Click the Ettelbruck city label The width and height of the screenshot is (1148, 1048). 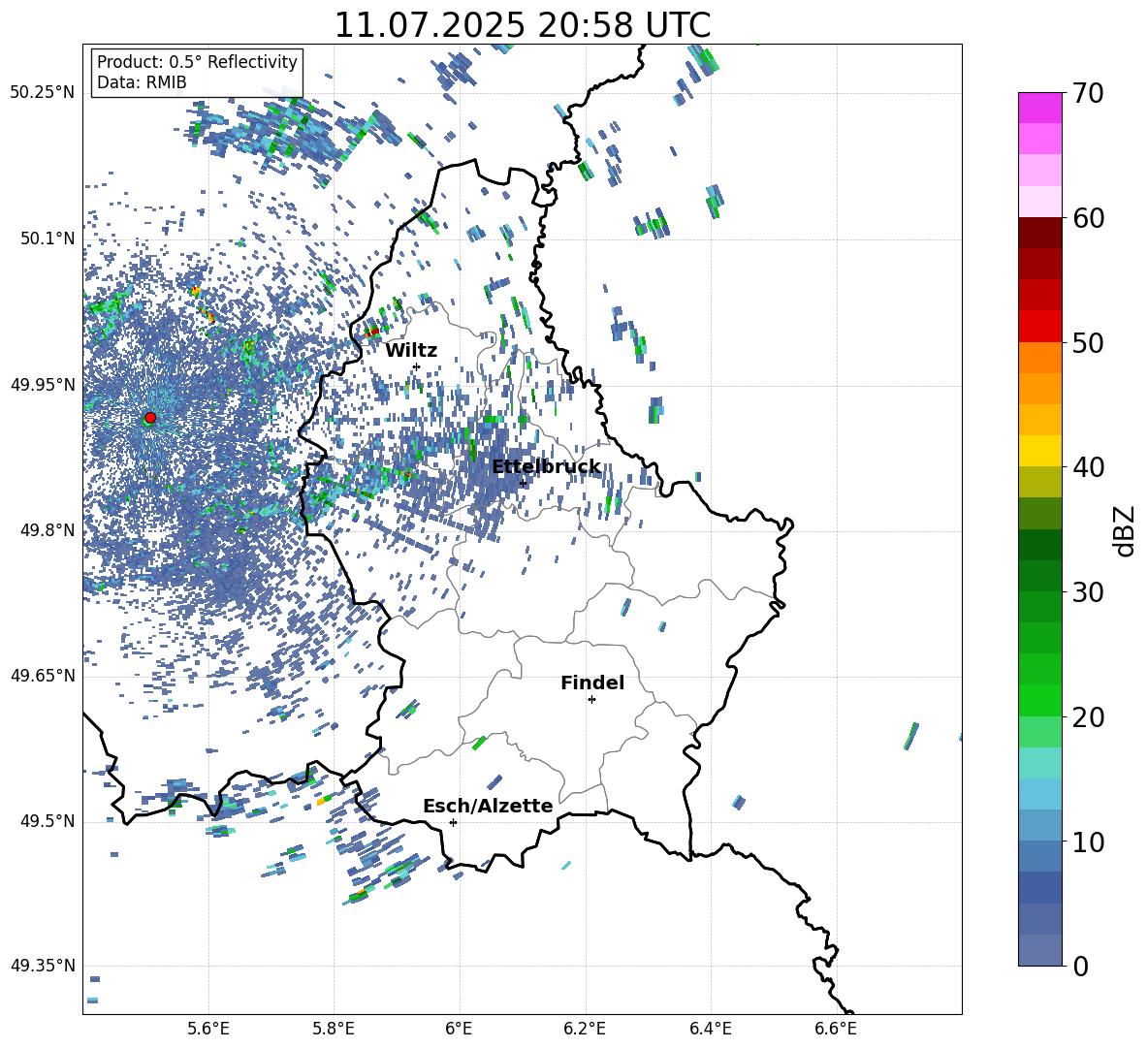546,467
